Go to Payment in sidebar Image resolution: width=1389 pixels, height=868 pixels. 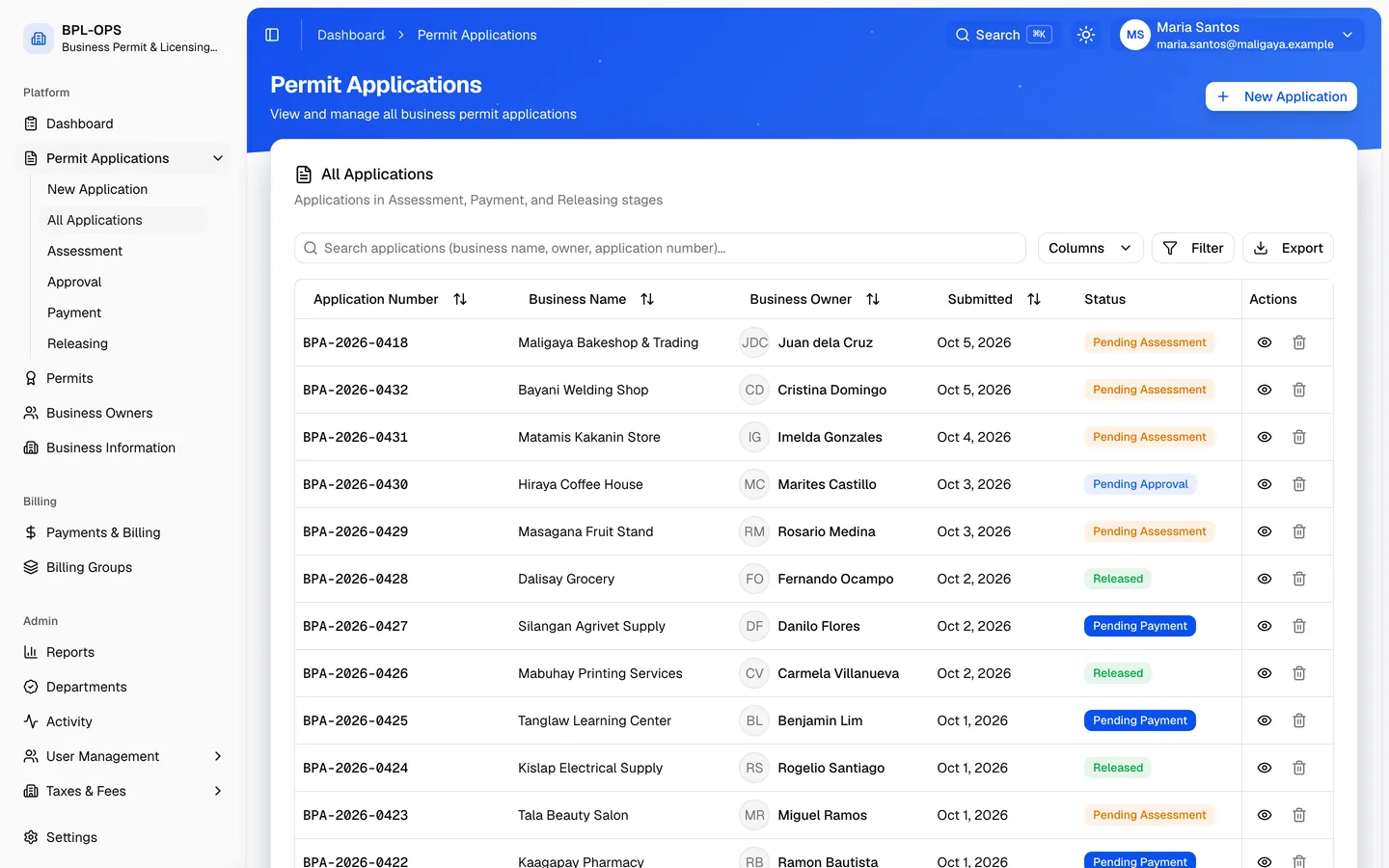[x=74, y=312]
